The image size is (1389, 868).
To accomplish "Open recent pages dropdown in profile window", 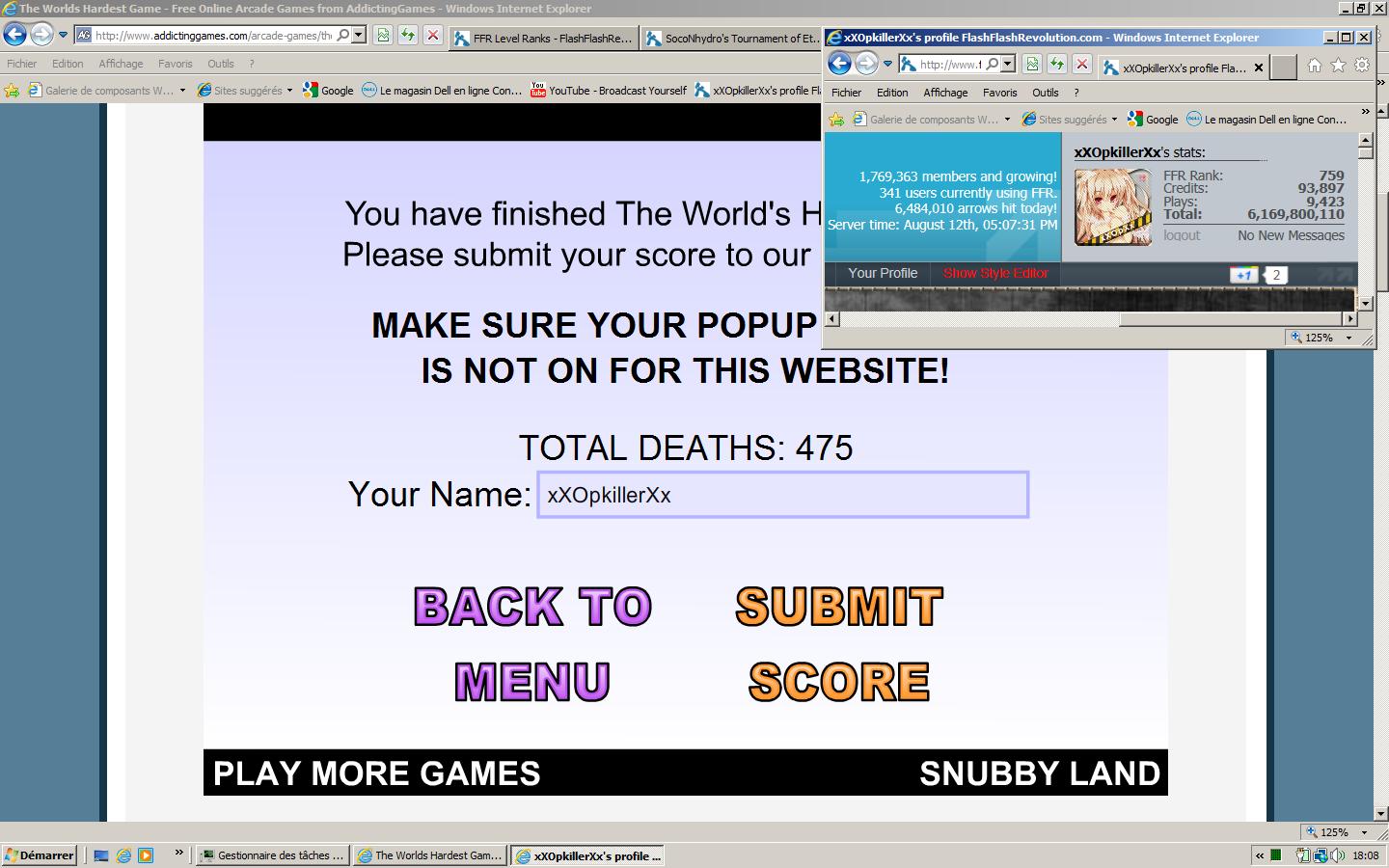I will (x=887, y=65).
